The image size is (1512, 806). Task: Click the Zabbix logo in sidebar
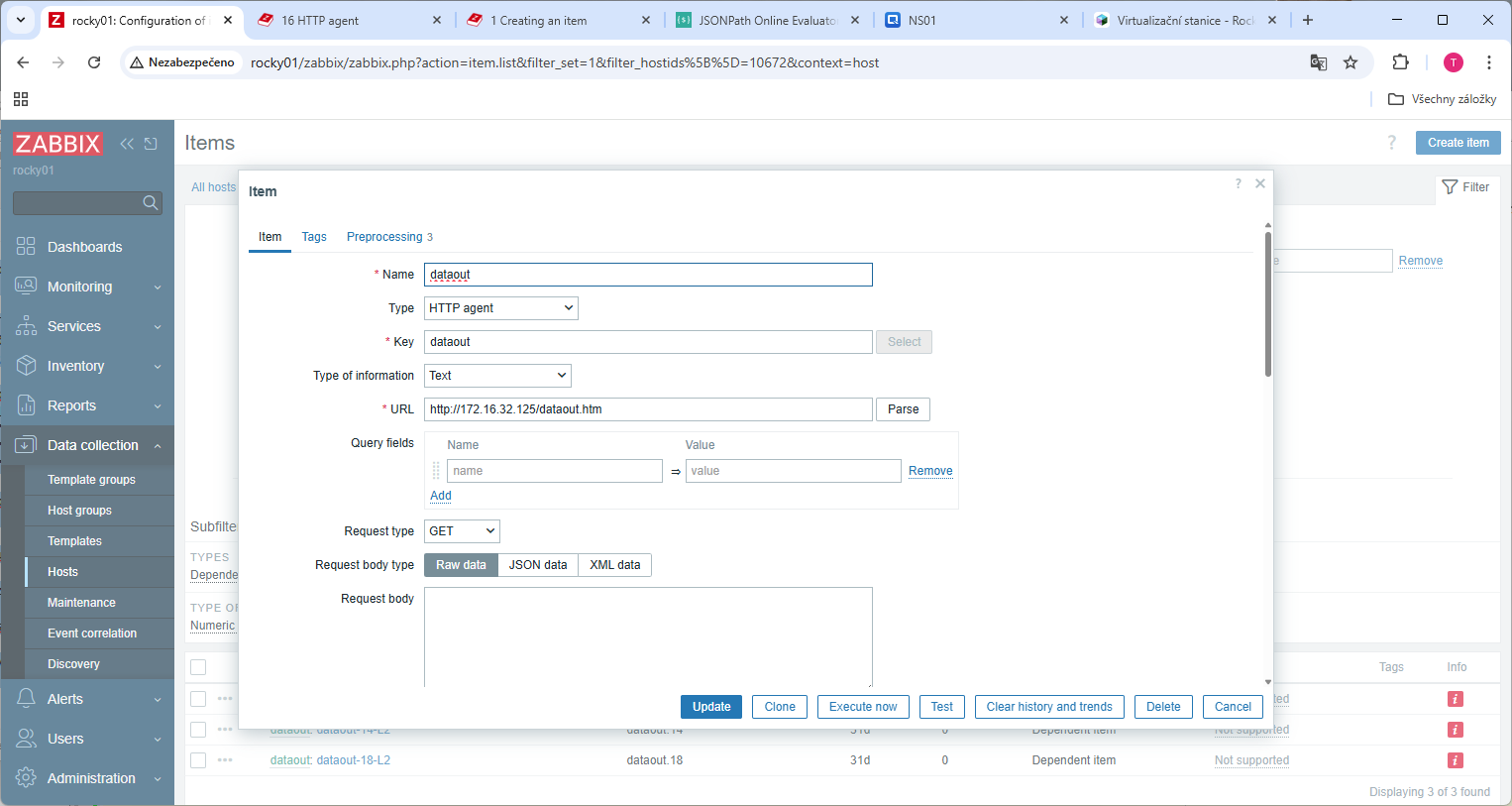click(57, 144)
